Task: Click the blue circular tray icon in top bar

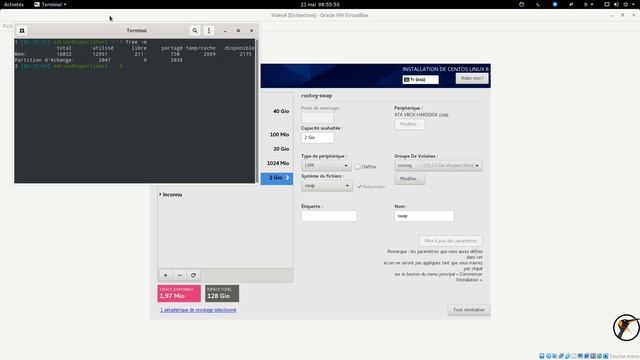Action: 555,4
